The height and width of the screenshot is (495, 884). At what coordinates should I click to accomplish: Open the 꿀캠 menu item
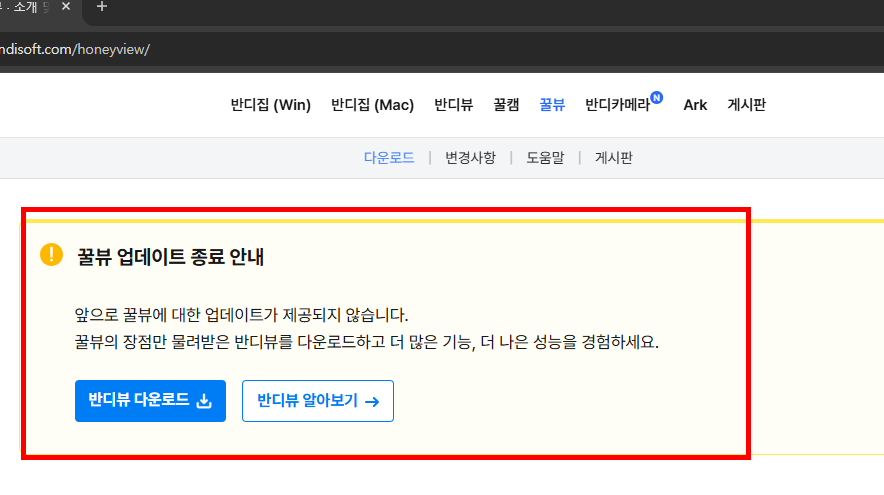click(x=506, y=105)
